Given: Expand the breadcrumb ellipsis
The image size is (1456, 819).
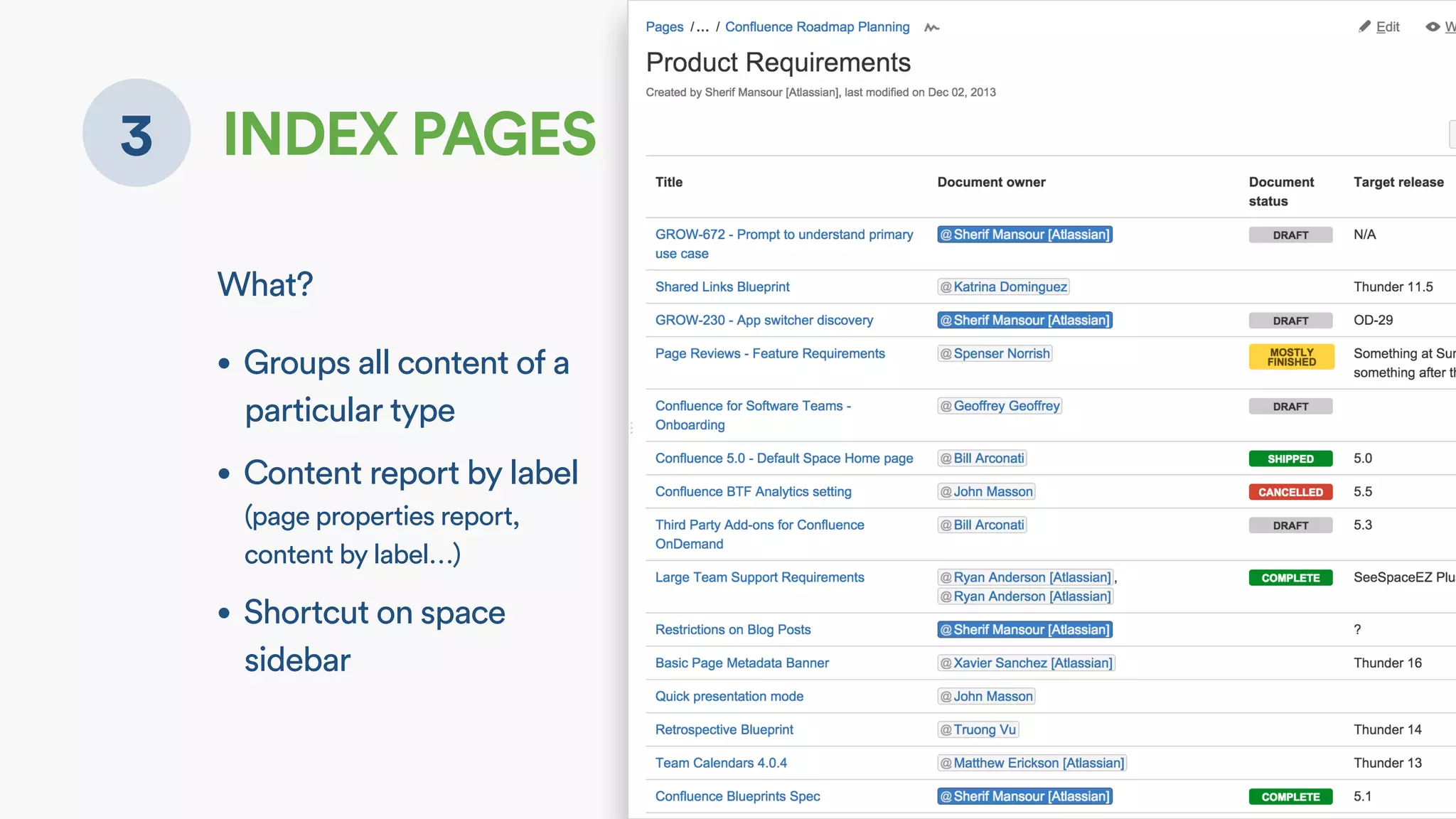Looking at the screenshot, I should (x=702, y=27).
